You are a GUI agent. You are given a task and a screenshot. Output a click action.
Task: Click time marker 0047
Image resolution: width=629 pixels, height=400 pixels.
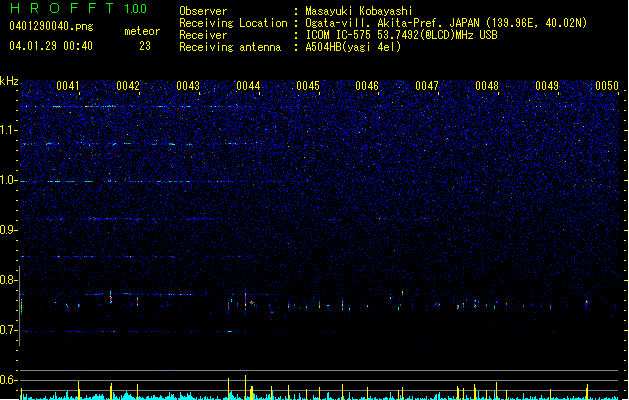point(427,86)
